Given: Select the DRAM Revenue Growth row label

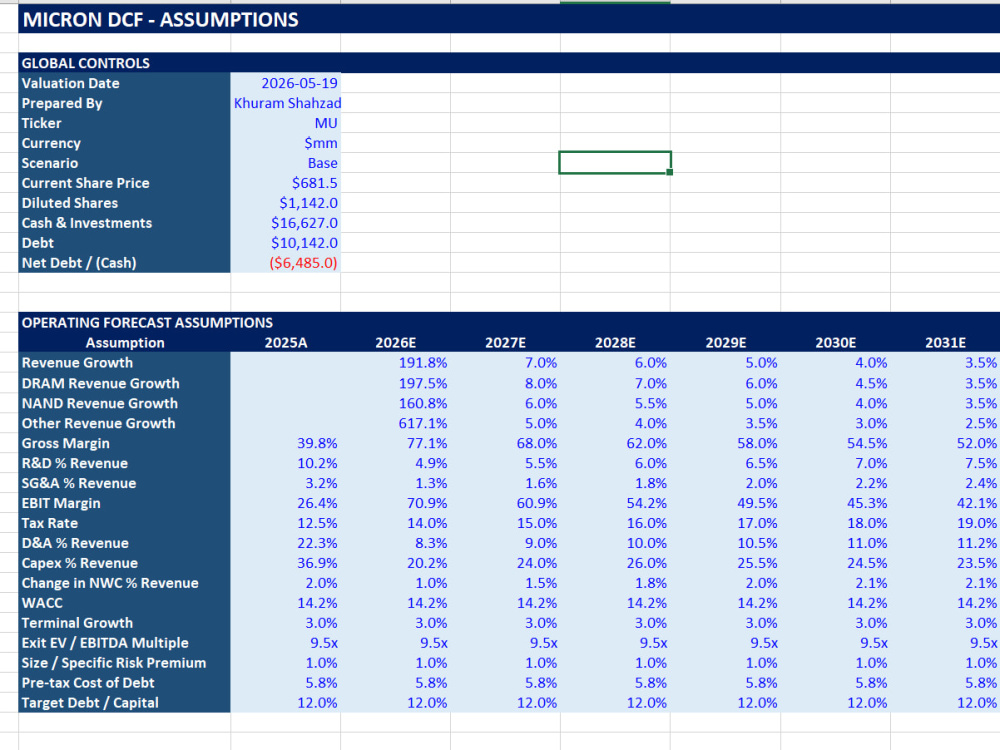Looking at the screenshot, I should [x=101, y=383].
